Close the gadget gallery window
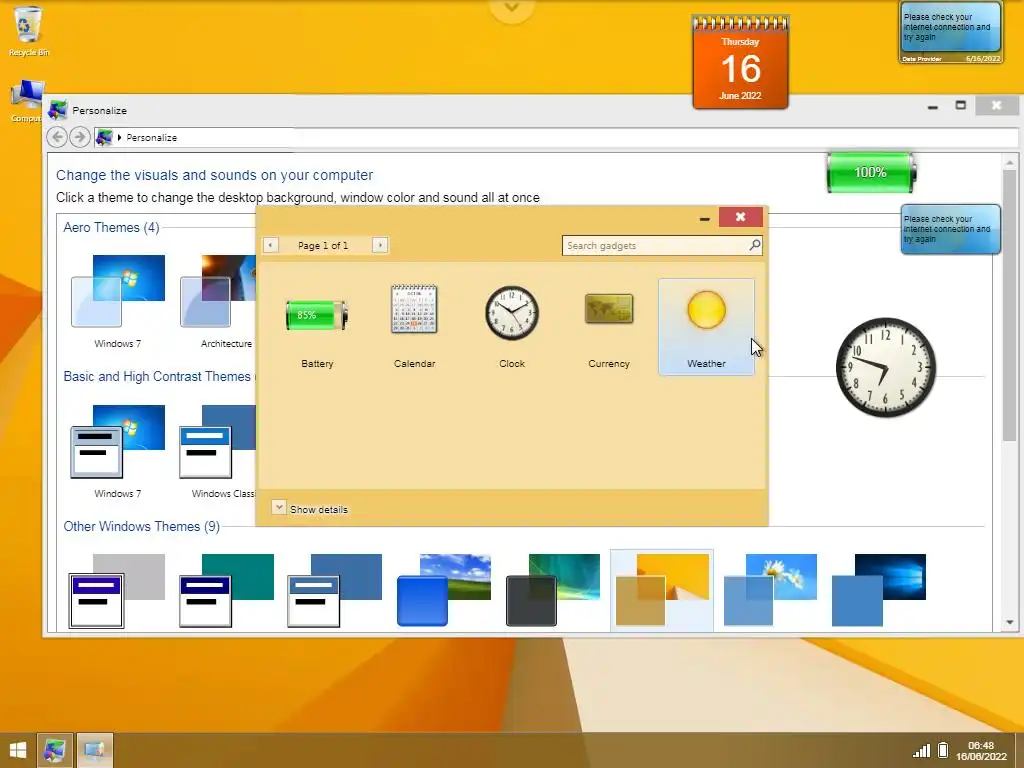 coord(741,217)
